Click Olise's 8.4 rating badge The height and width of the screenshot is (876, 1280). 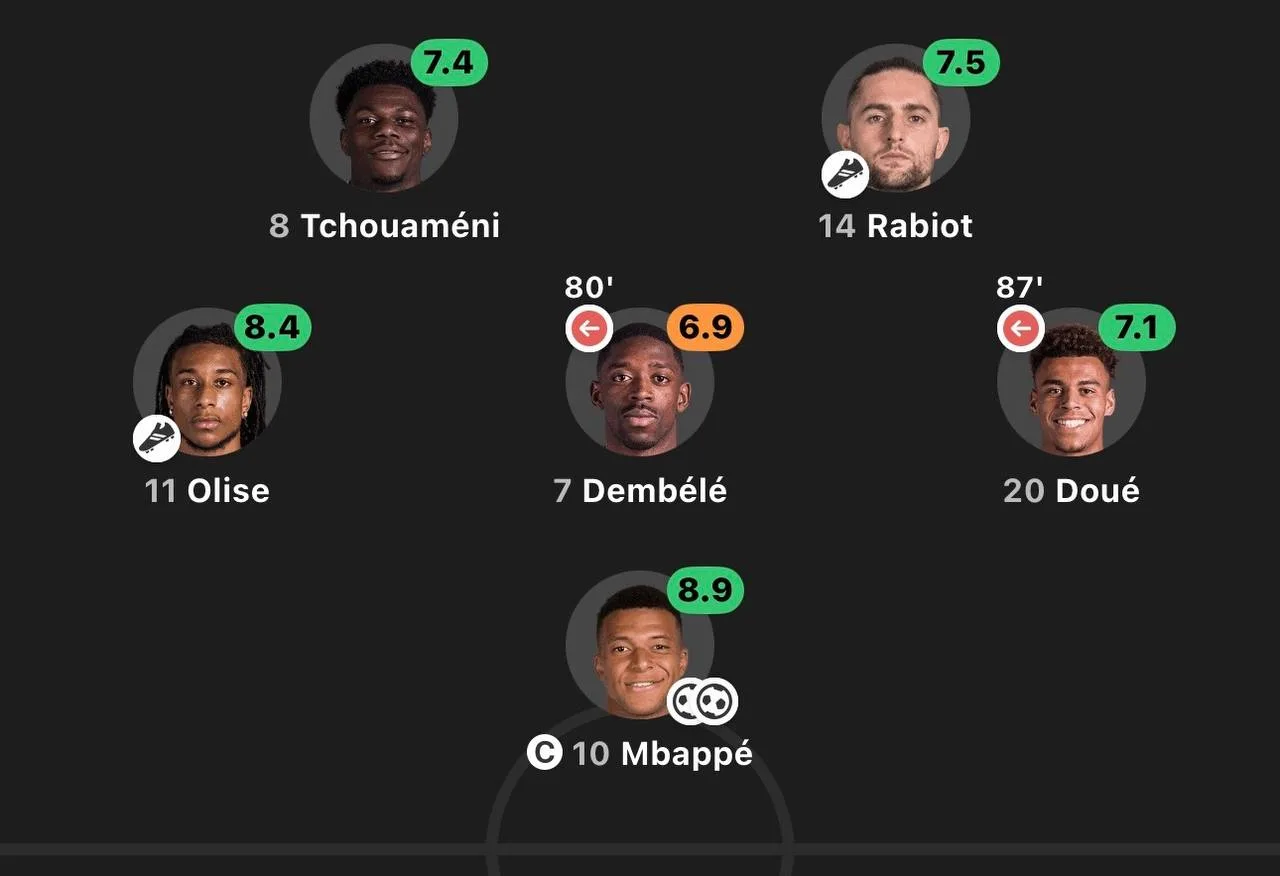point(273,327)
